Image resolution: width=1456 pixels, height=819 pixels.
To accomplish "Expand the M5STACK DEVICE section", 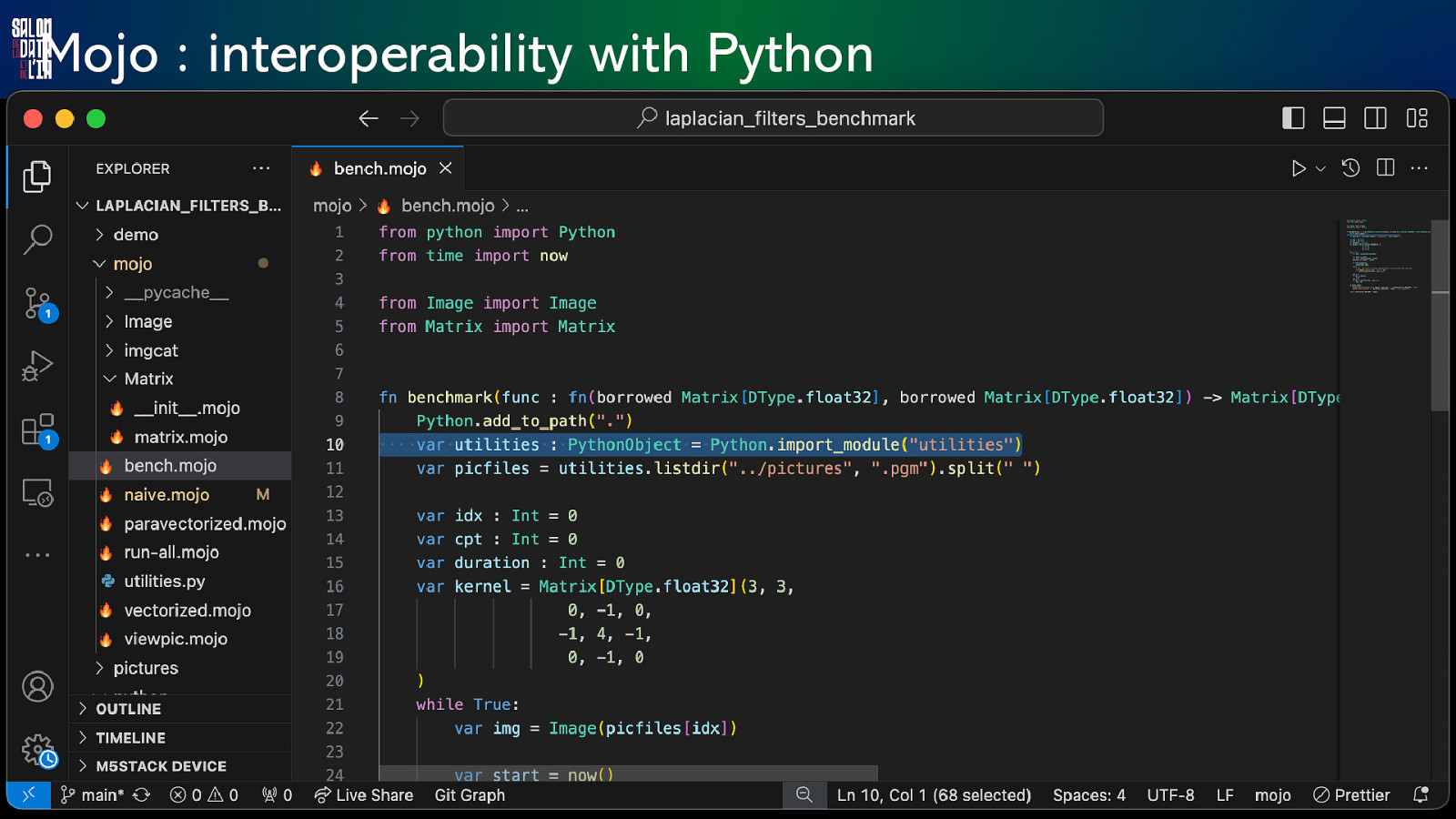I will (x=180, y=766).
